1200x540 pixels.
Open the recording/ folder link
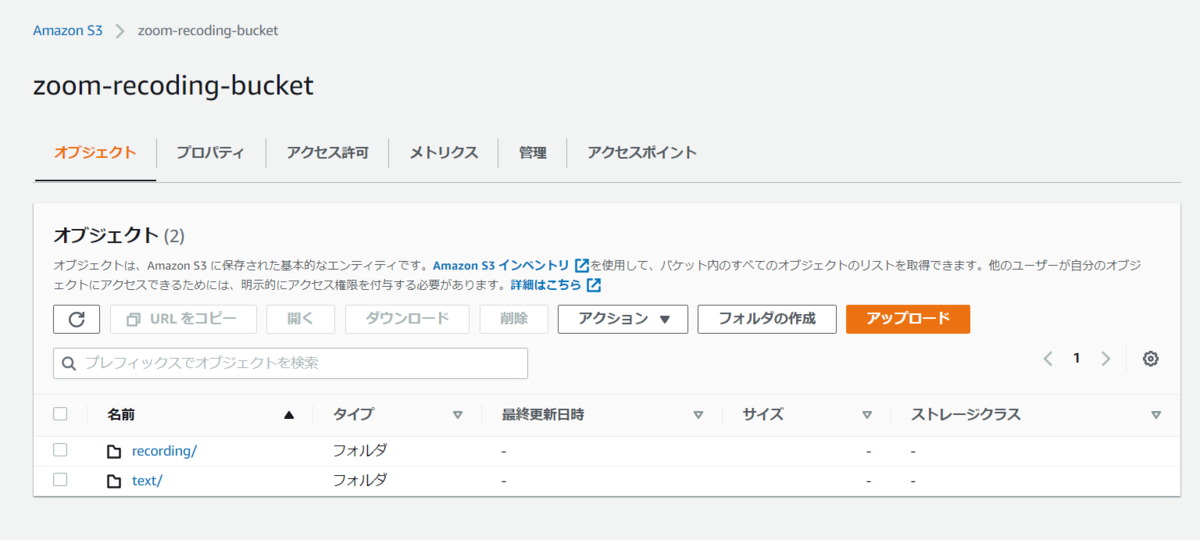coord(164,451)
